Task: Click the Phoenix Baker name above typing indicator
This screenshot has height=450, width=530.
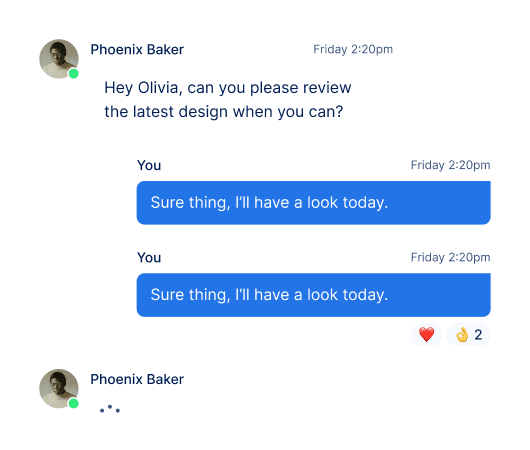Action: pyautogui.click(x=137, y=379)
